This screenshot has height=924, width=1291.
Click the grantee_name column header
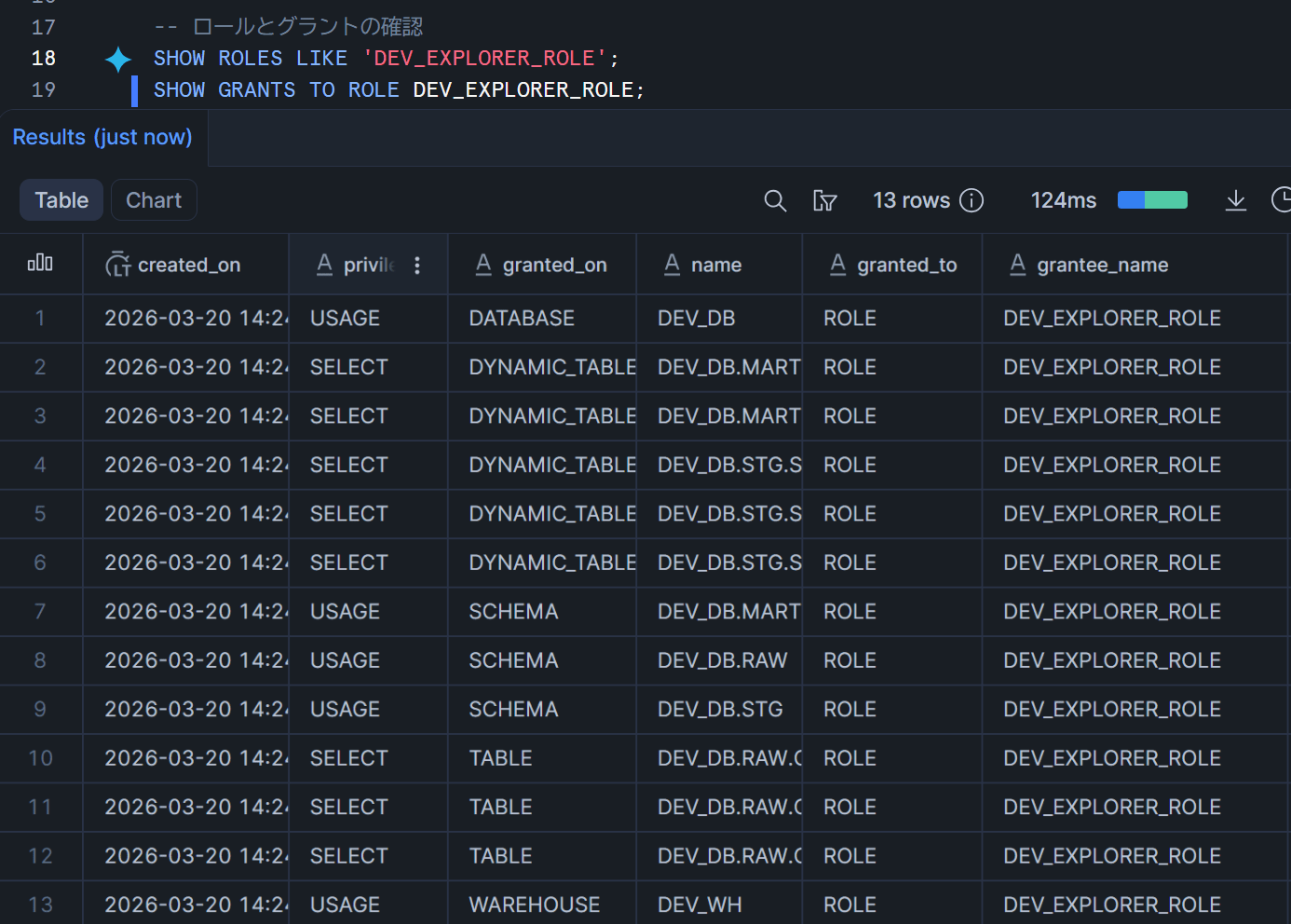click(1102, 265)
